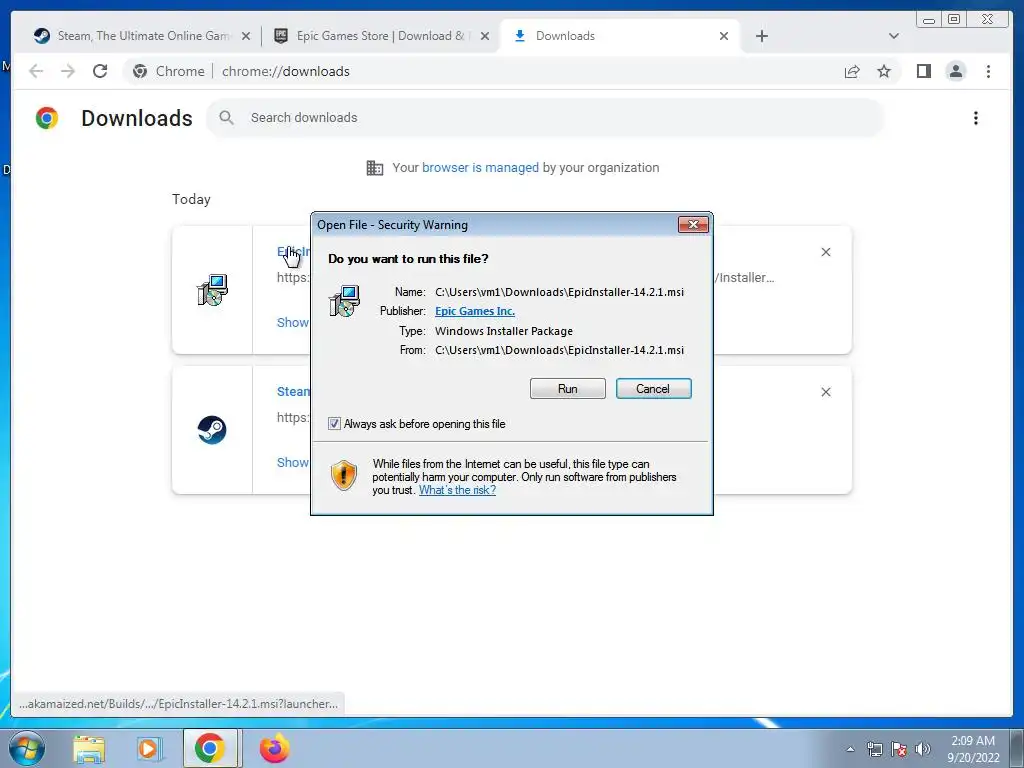Click the Steam favicon on first tab
Image resolution: width=1024 pixels, height=768 pixels.
click(x=42, y=36)
